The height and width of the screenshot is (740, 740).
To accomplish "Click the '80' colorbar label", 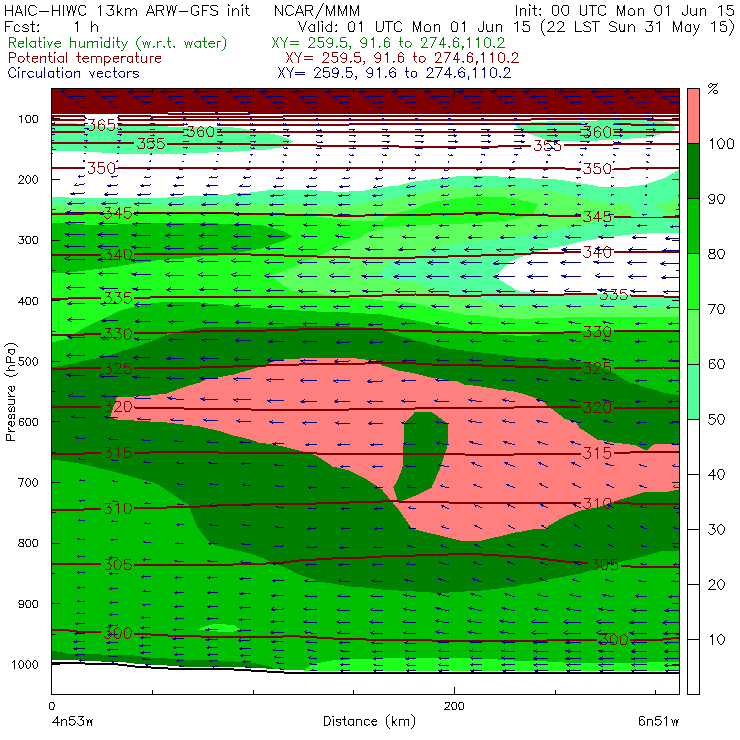I will pyautogui.click(x=717, y=254).
